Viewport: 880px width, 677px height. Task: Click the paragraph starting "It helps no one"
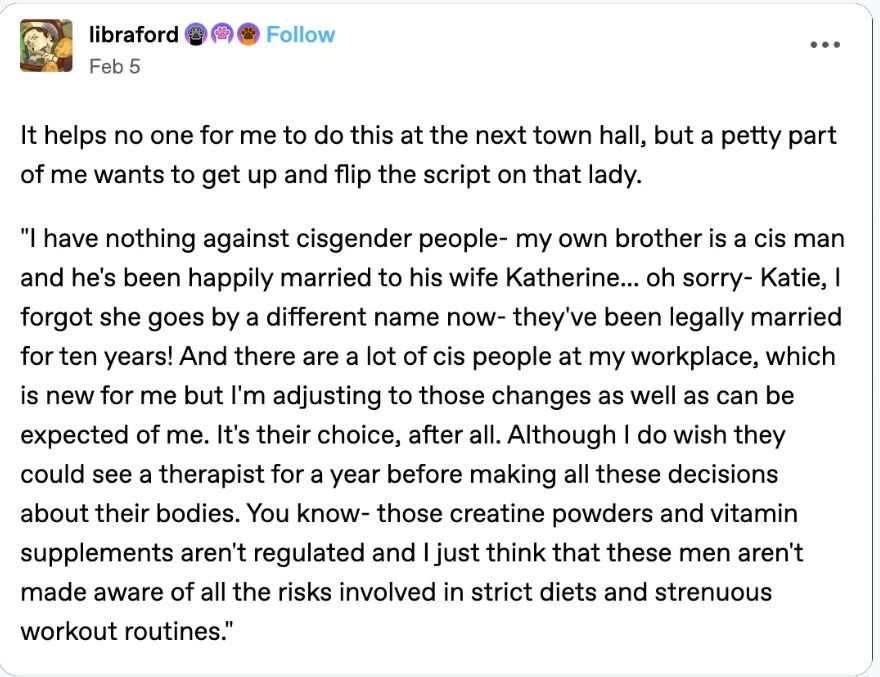click(x=428, y=155)
